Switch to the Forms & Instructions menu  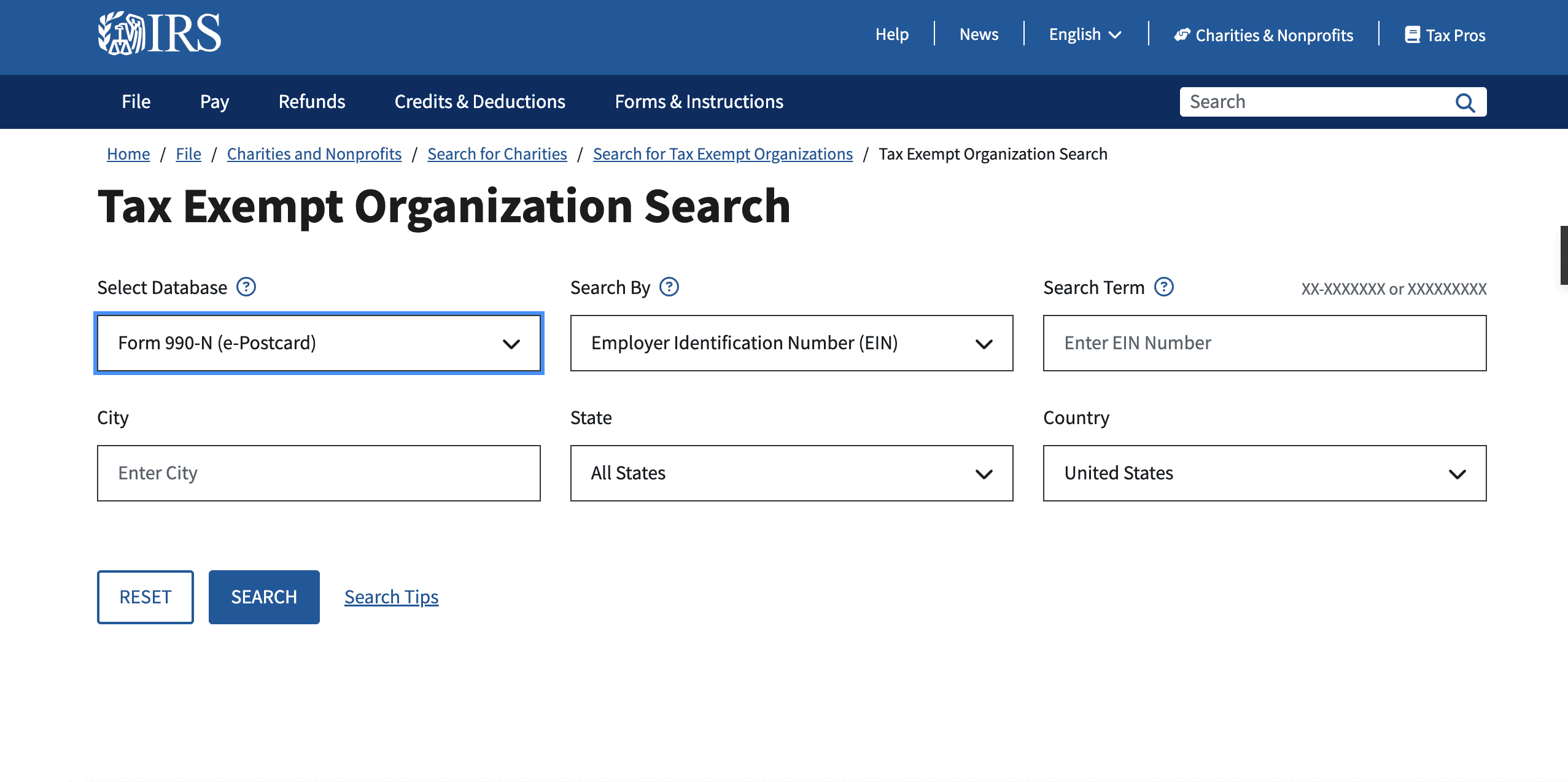tap(699, 101)
